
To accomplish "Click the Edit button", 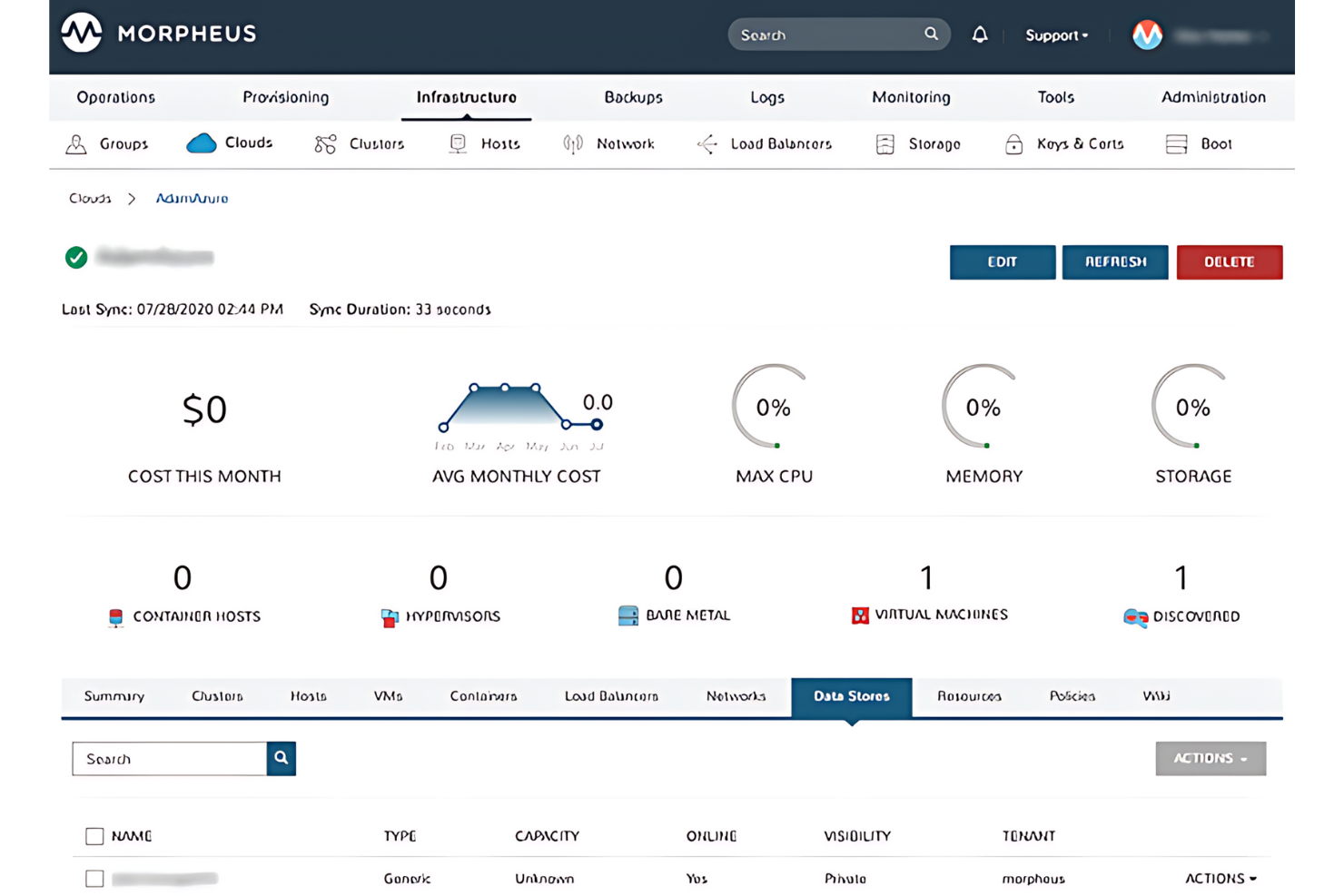I will (1003, 262).
